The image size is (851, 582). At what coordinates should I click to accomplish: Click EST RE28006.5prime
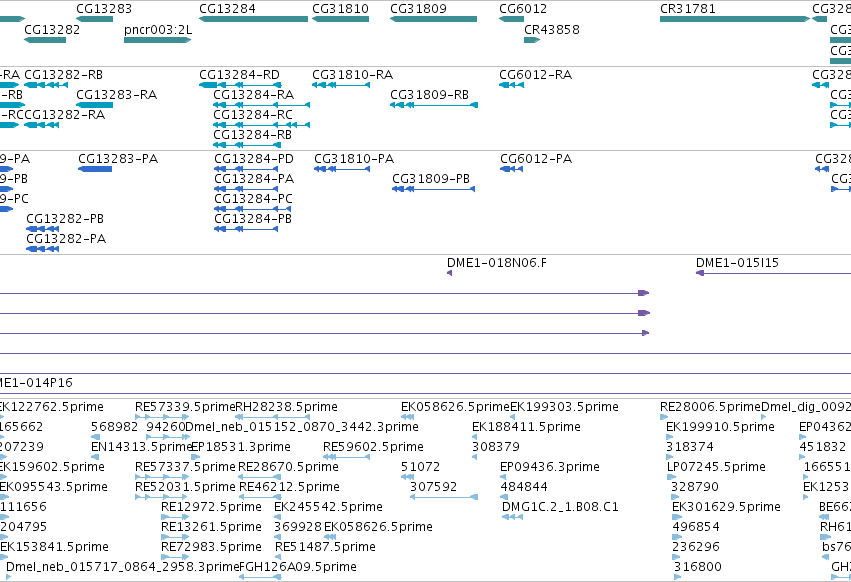click(710, 407)
